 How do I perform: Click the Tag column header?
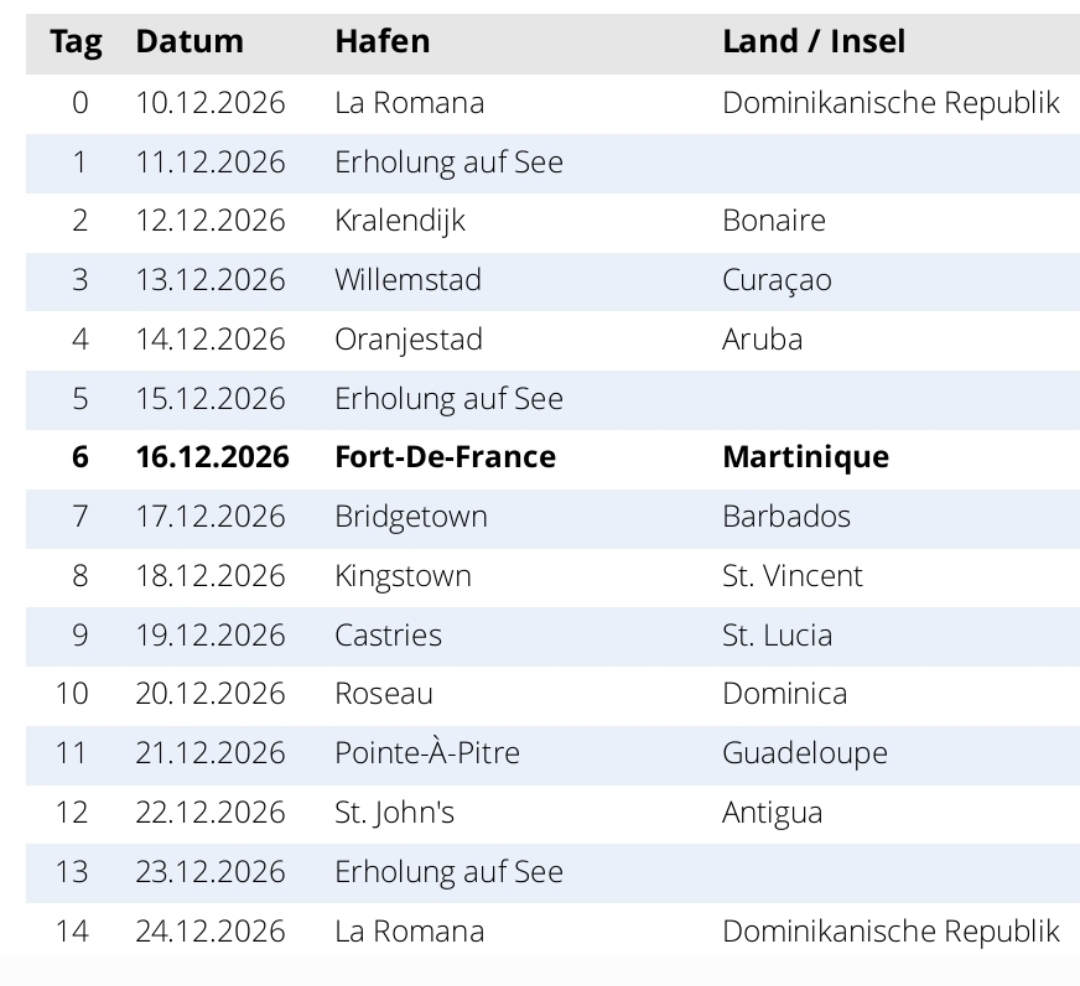tap(76, 42)
